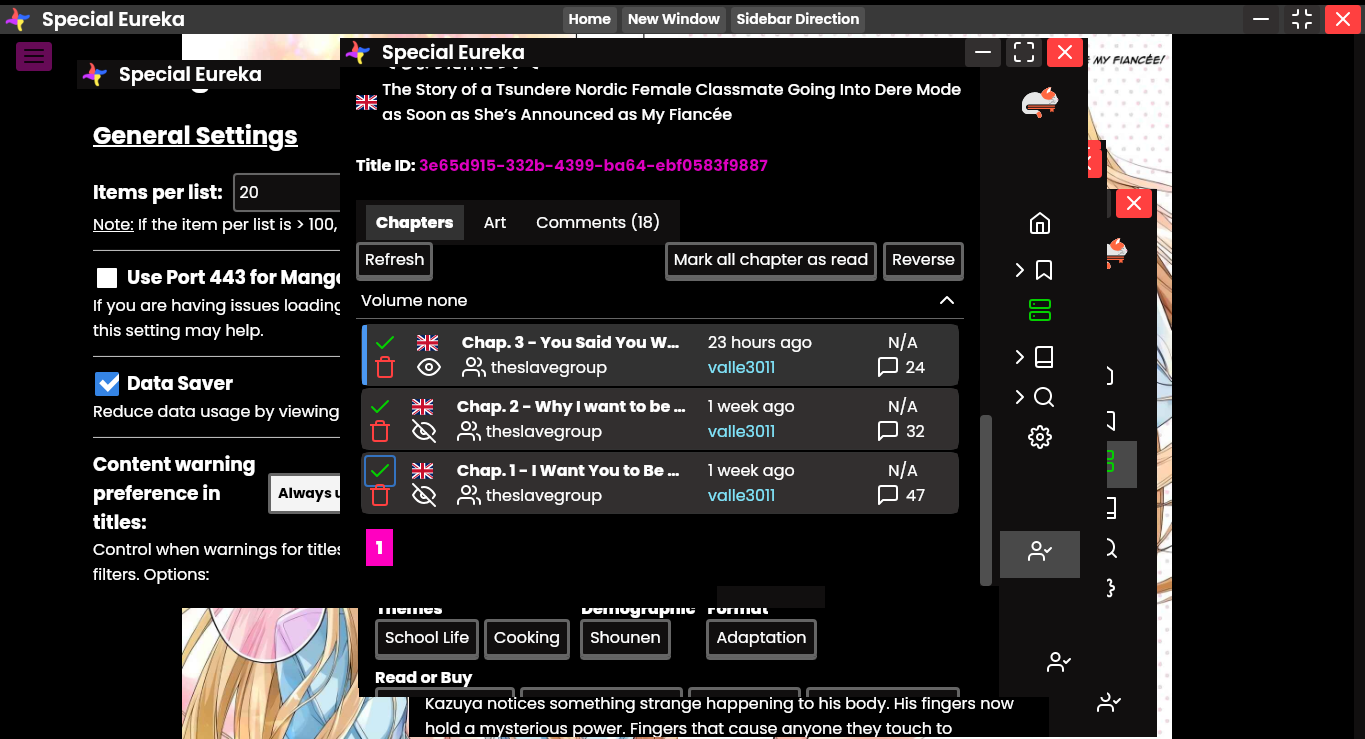Open the Comments (18) tab
This screenshot has width=1365, height=739.
[597, 223]
